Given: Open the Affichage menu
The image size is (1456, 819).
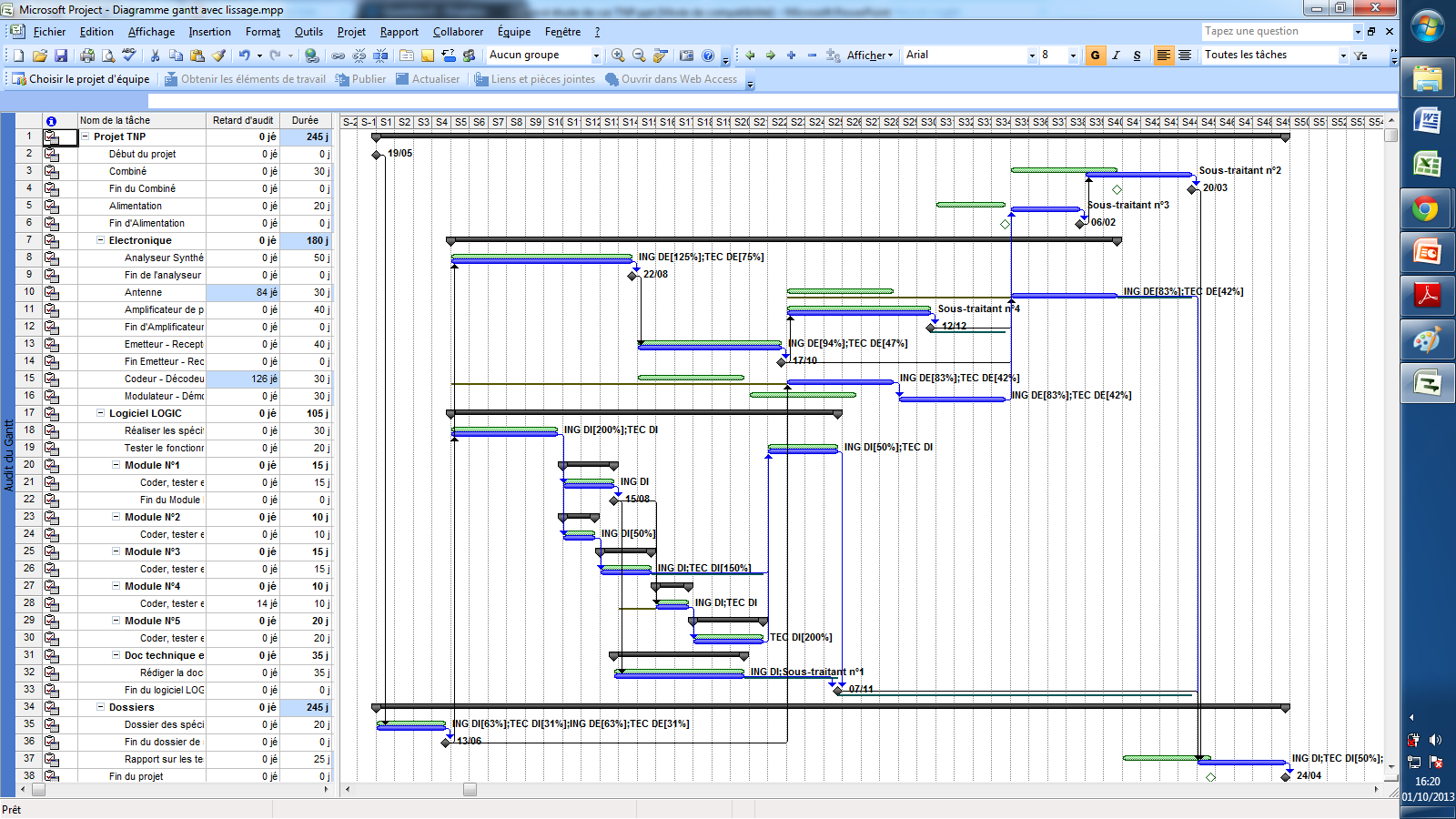Looking at the screenshot, I should point(151,32).
